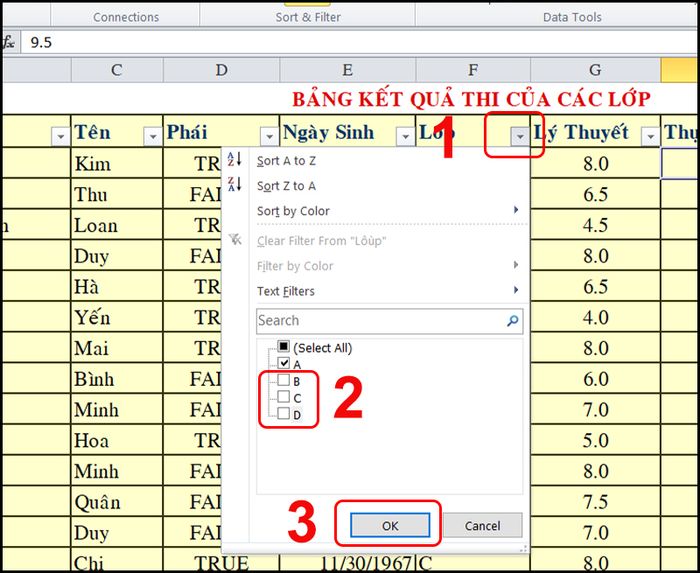Open the Tên column filter dropdown
Screen dimensions: 700x573
152,136
